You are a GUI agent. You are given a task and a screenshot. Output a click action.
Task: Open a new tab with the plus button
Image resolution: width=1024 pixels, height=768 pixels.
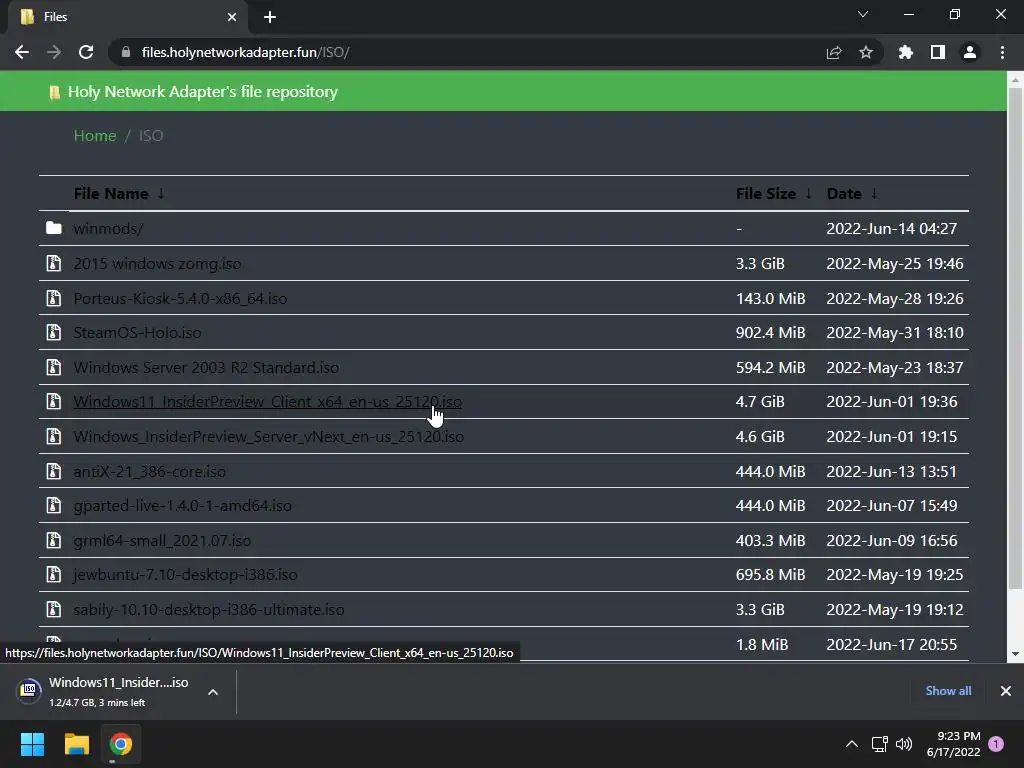(x=270, y=17)
